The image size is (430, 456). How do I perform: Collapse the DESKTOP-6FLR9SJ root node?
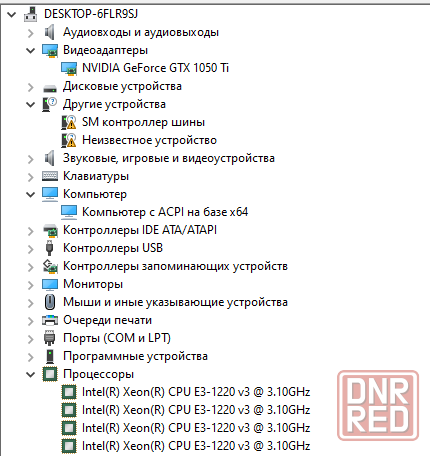pyautogui.click(x=12, y=15)
